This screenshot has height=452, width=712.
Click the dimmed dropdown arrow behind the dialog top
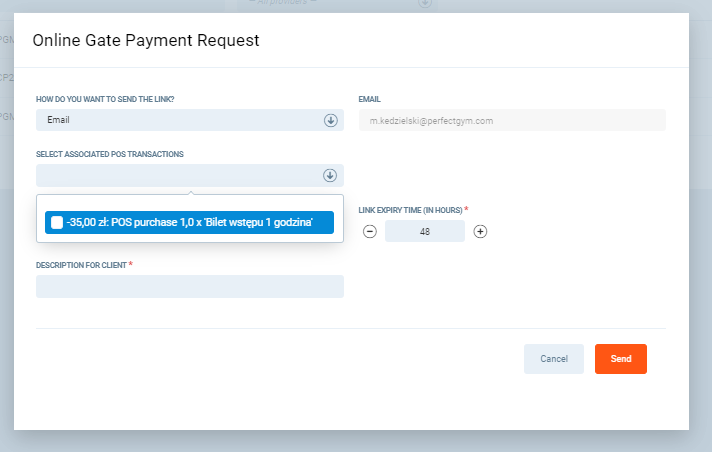pos(425,4)
